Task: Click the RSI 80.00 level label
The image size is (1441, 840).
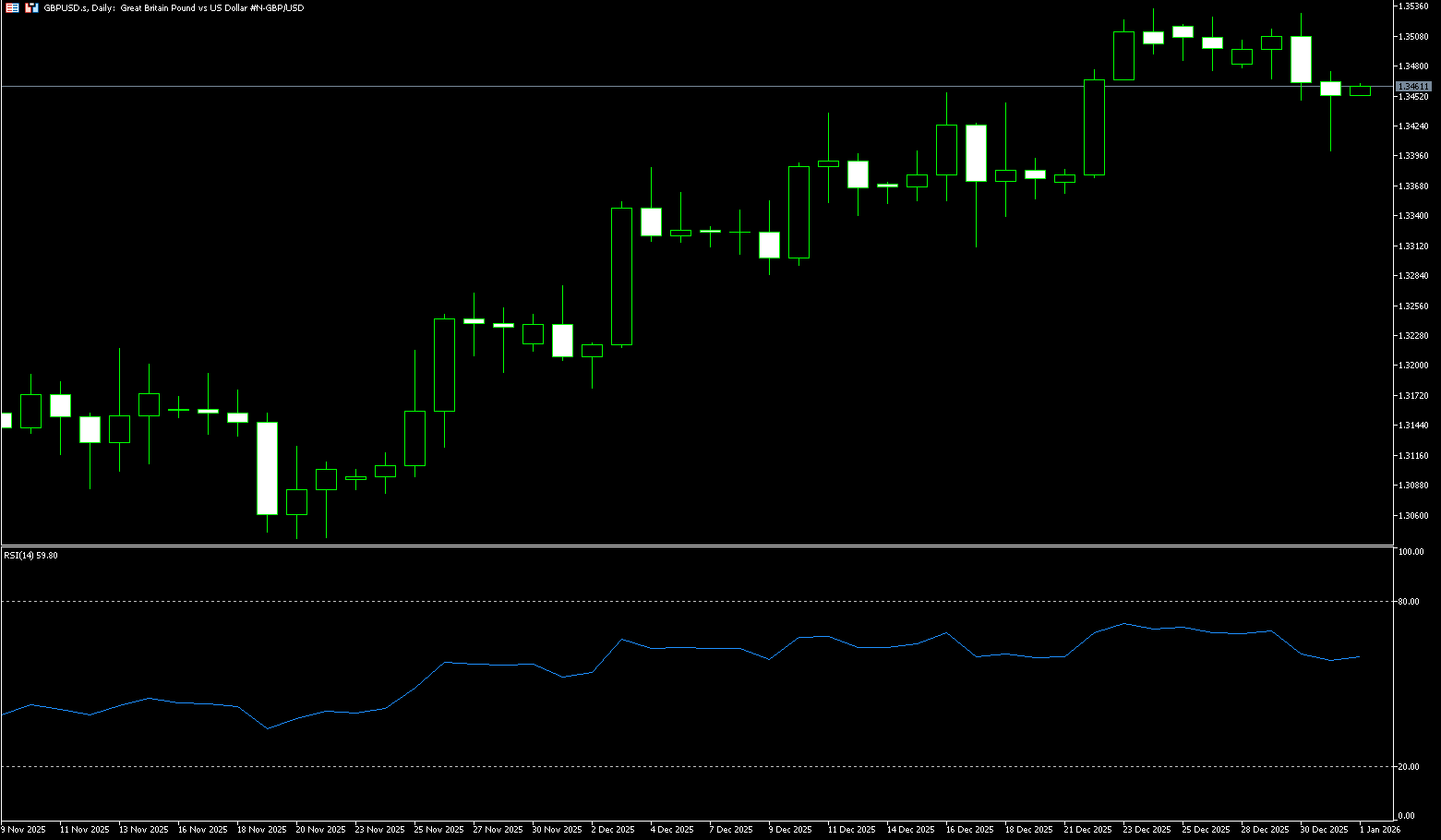Action: click(1409, 602)
